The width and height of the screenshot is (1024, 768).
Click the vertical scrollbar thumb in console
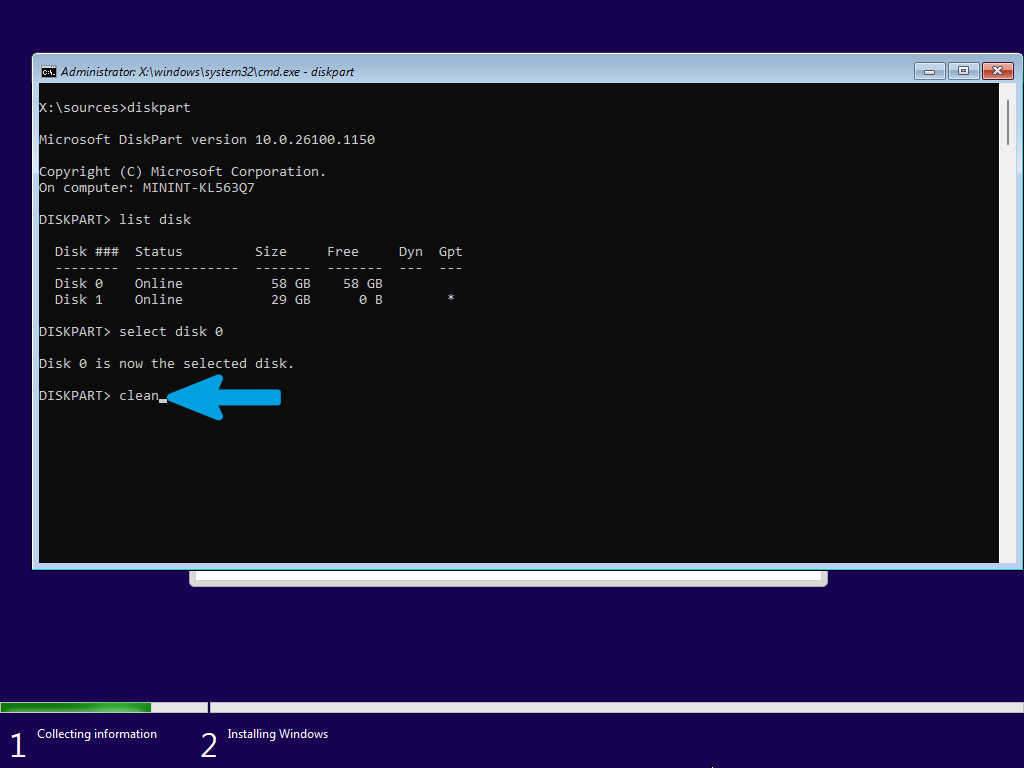1008,123
